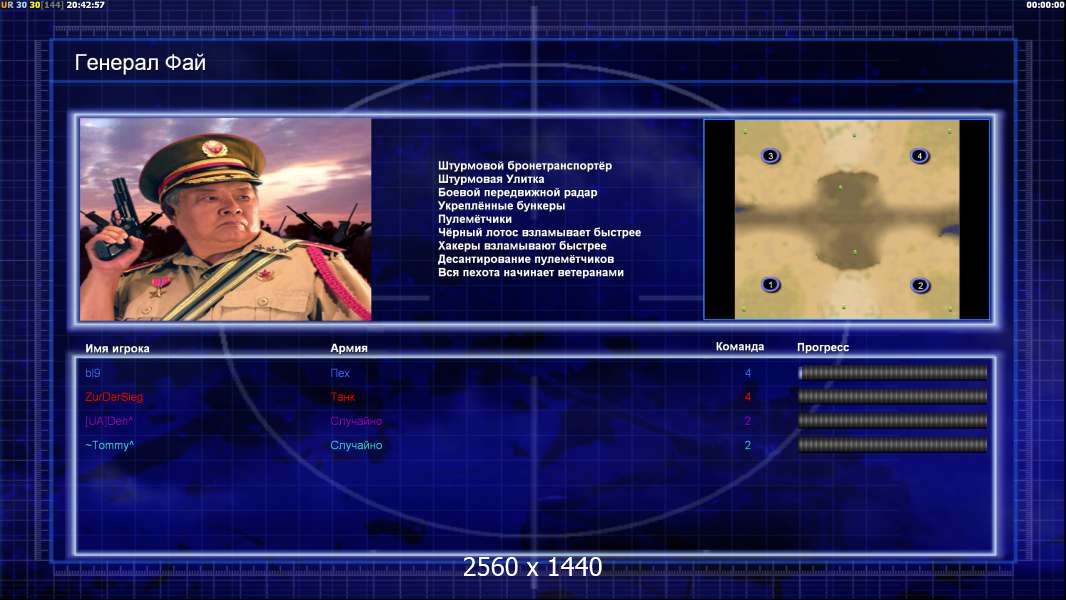Click 'Боевой передвижной радар' line
Screen dimensions: 1066x600
(x=517, y=192)
